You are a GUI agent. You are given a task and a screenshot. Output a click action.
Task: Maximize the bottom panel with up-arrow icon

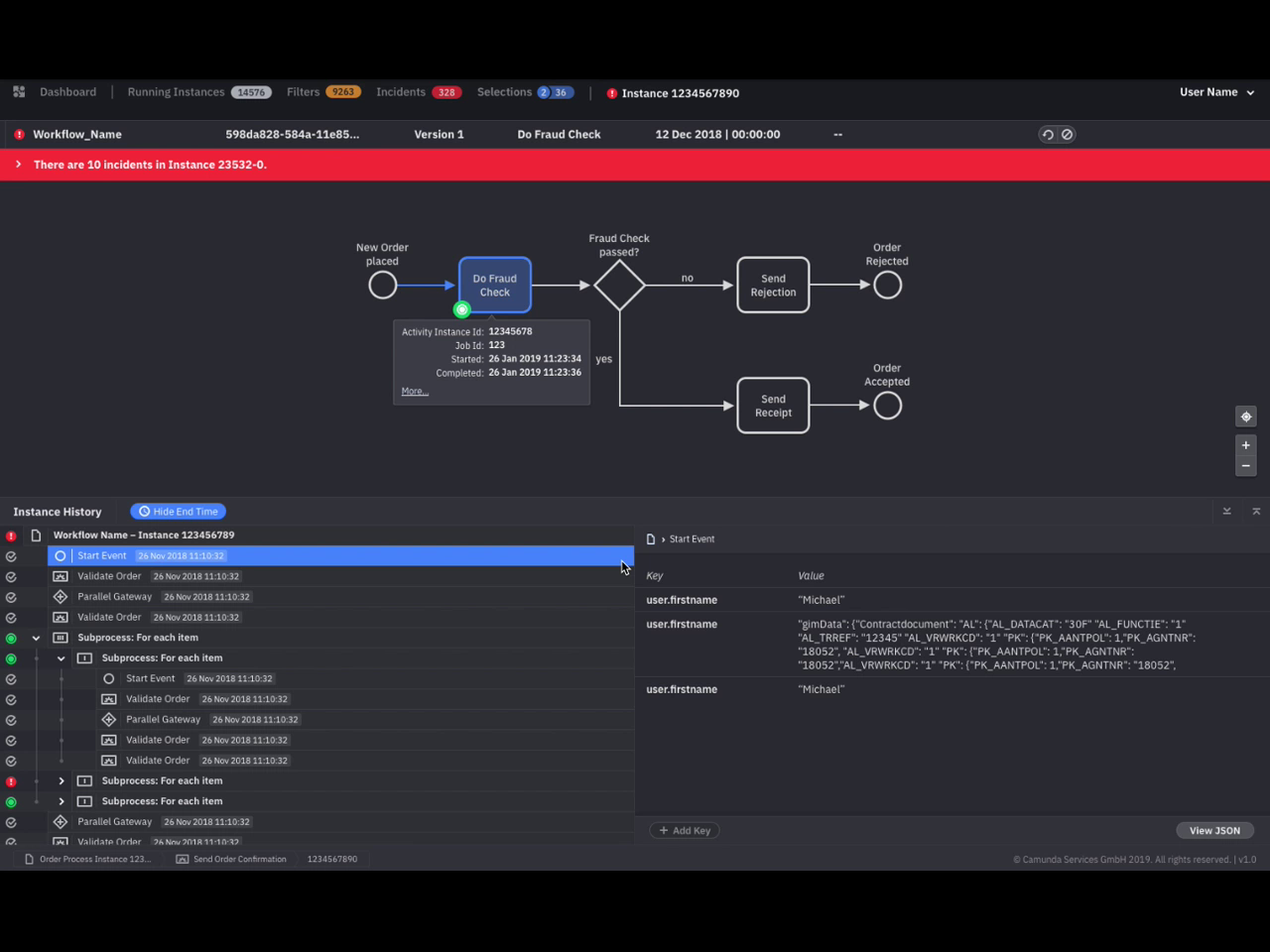pos(1256,512)
